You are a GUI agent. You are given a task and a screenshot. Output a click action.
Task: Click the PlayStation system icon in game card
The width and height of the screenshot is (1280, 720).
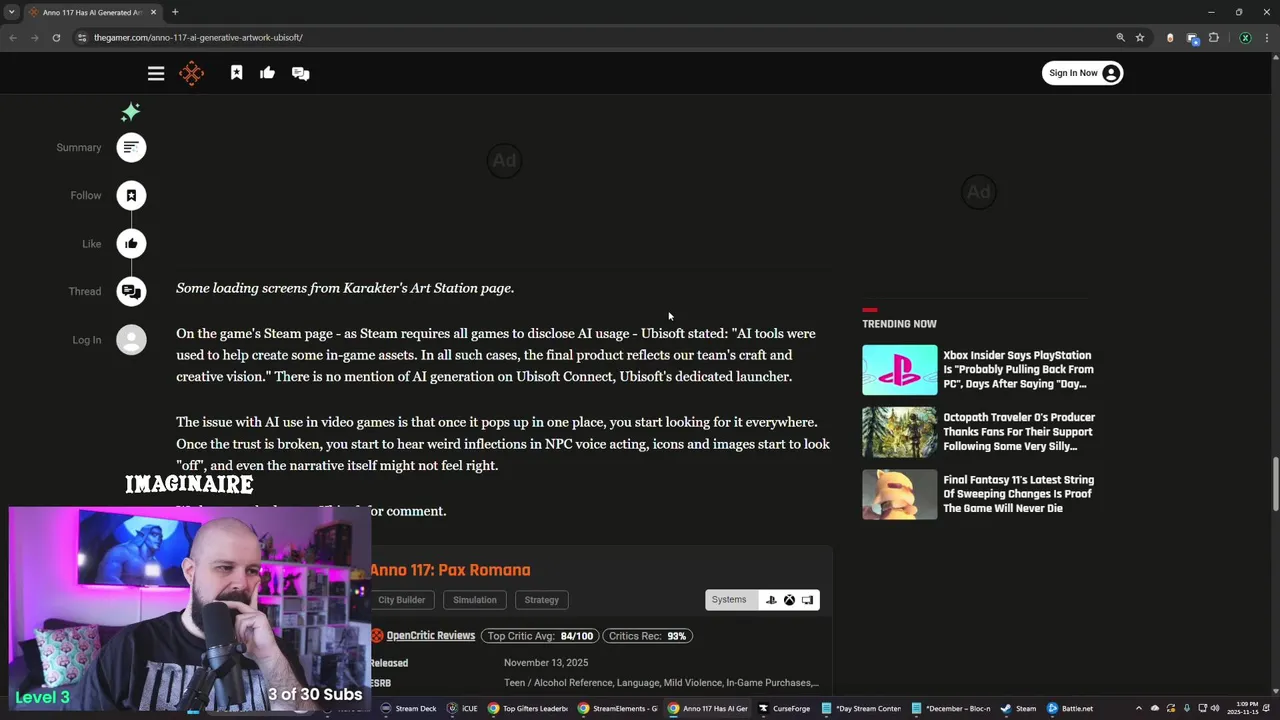pos(771,600)
